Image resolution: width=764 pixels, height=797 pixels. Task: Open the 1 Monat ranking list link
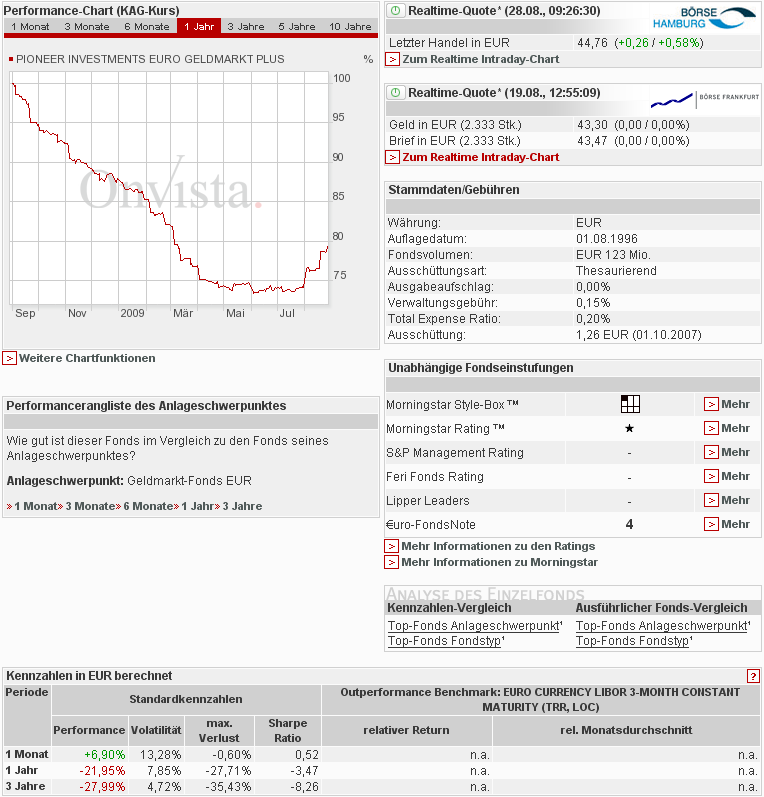pos(35,506)
